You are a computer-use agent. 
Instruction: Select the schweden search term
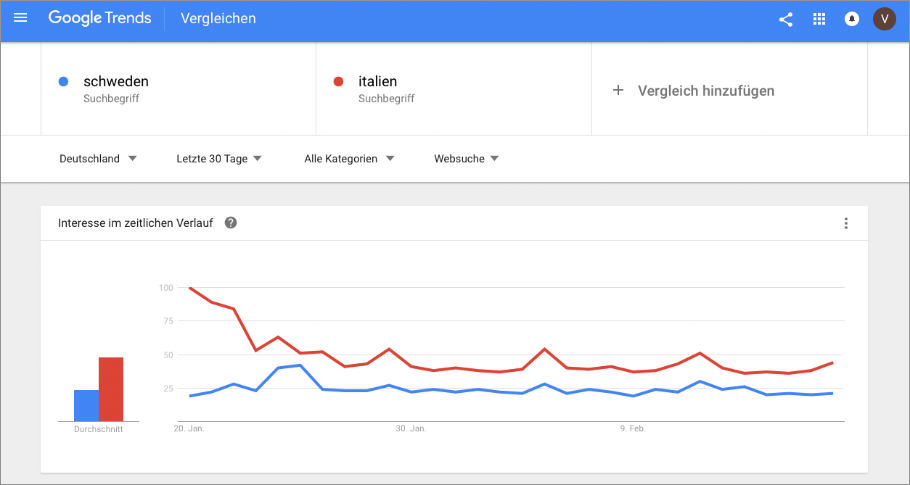(x=116, y=81)
